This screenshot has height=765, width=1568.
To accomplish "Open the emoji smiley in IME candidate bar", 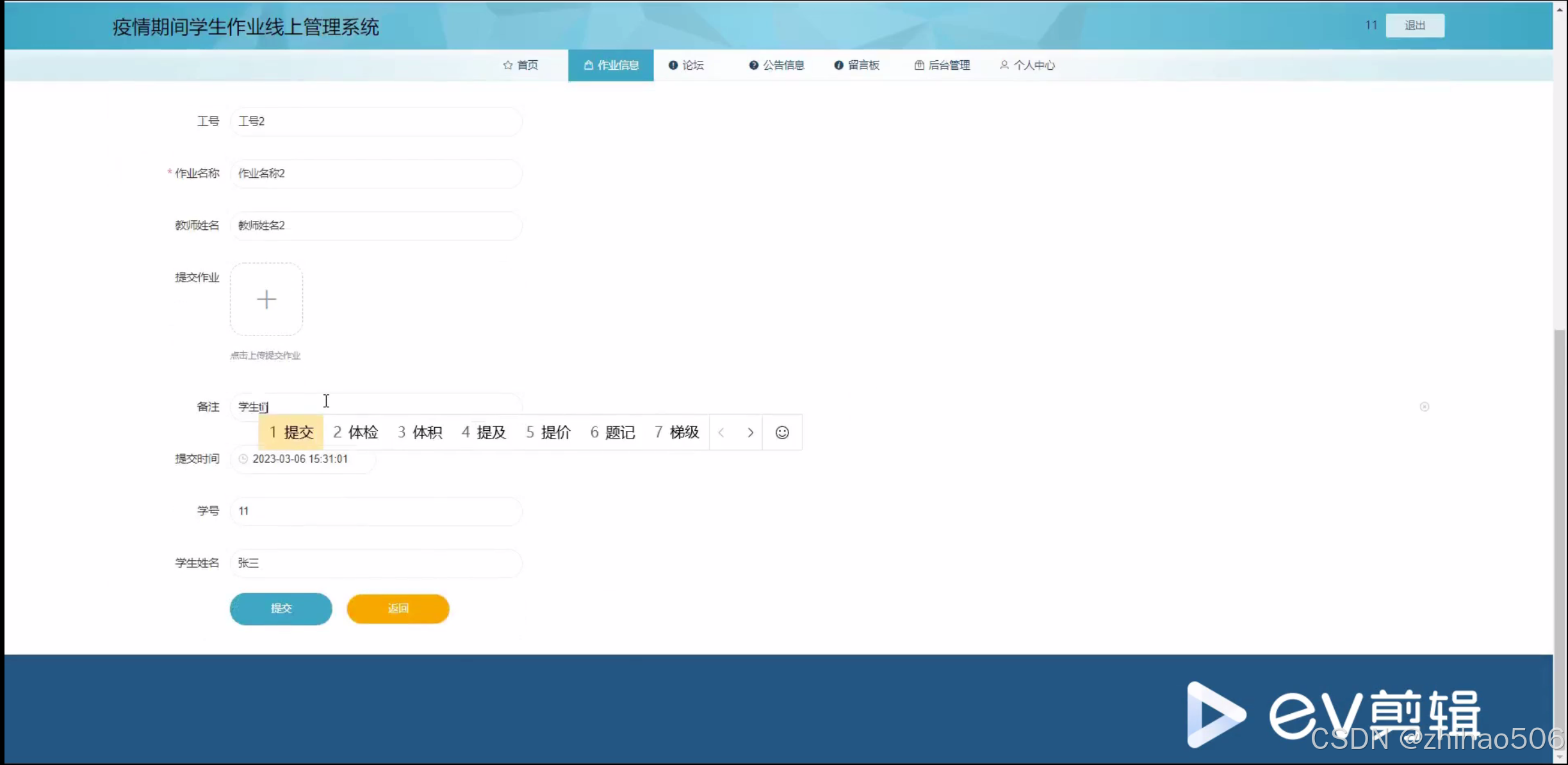I will coord(782,433).
